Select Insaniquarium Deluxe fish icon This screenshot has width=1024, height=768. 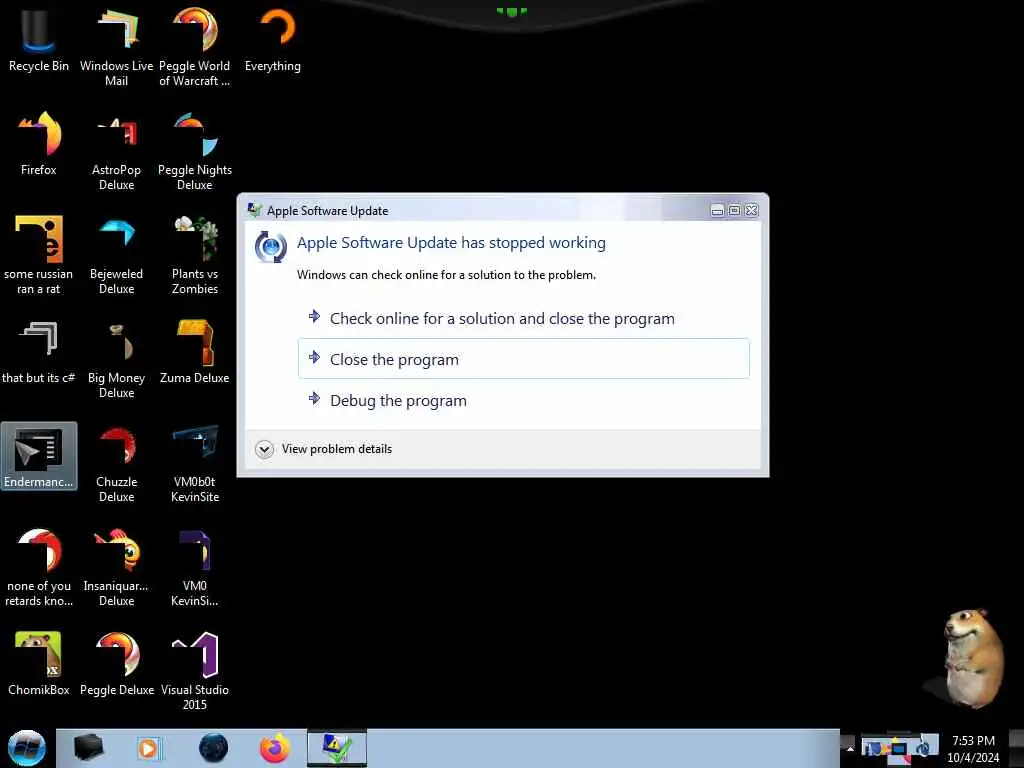click(x=116, y=568)
